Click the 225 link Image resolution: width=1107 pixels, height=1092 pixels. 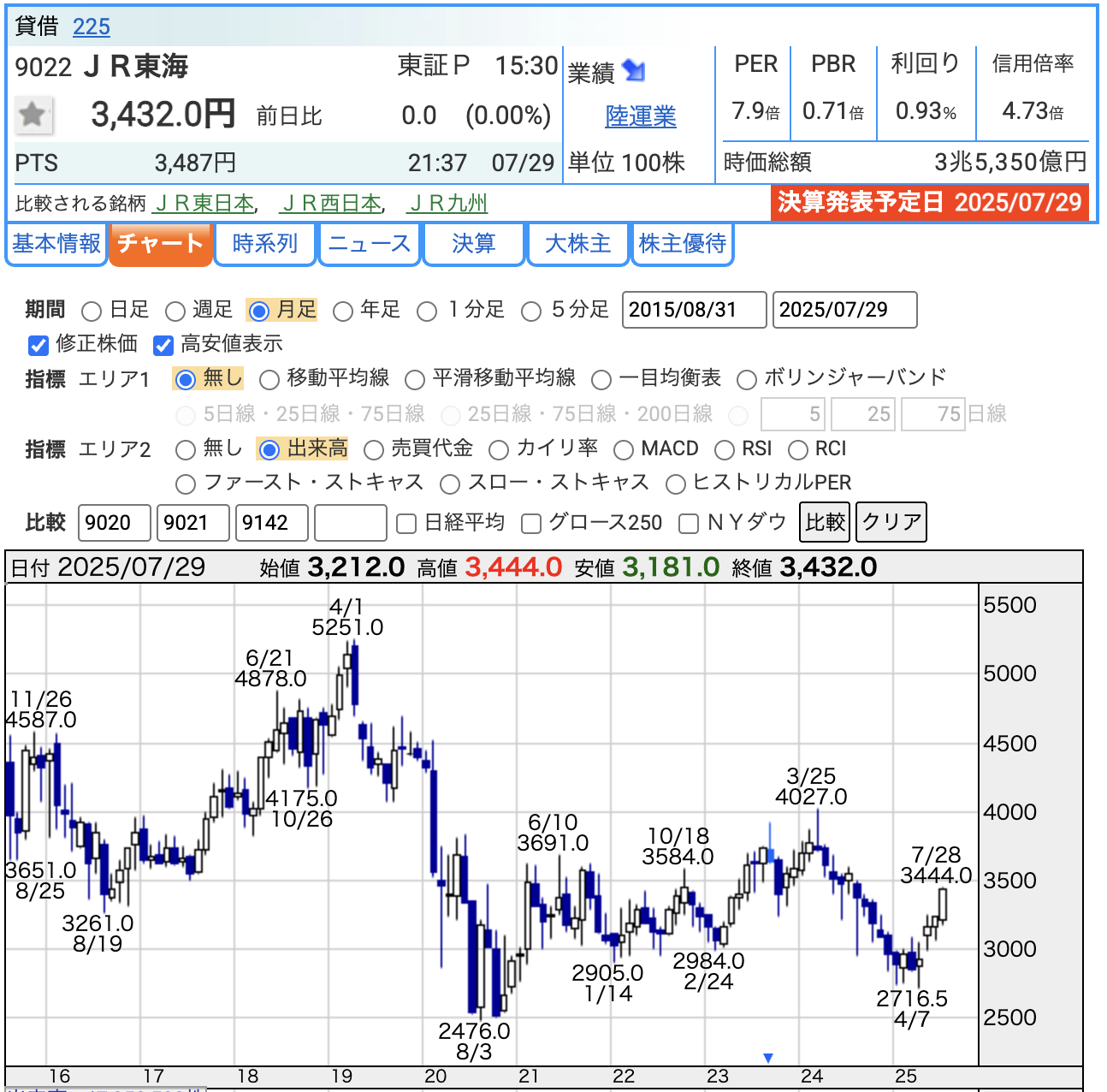tap(92, 27)
